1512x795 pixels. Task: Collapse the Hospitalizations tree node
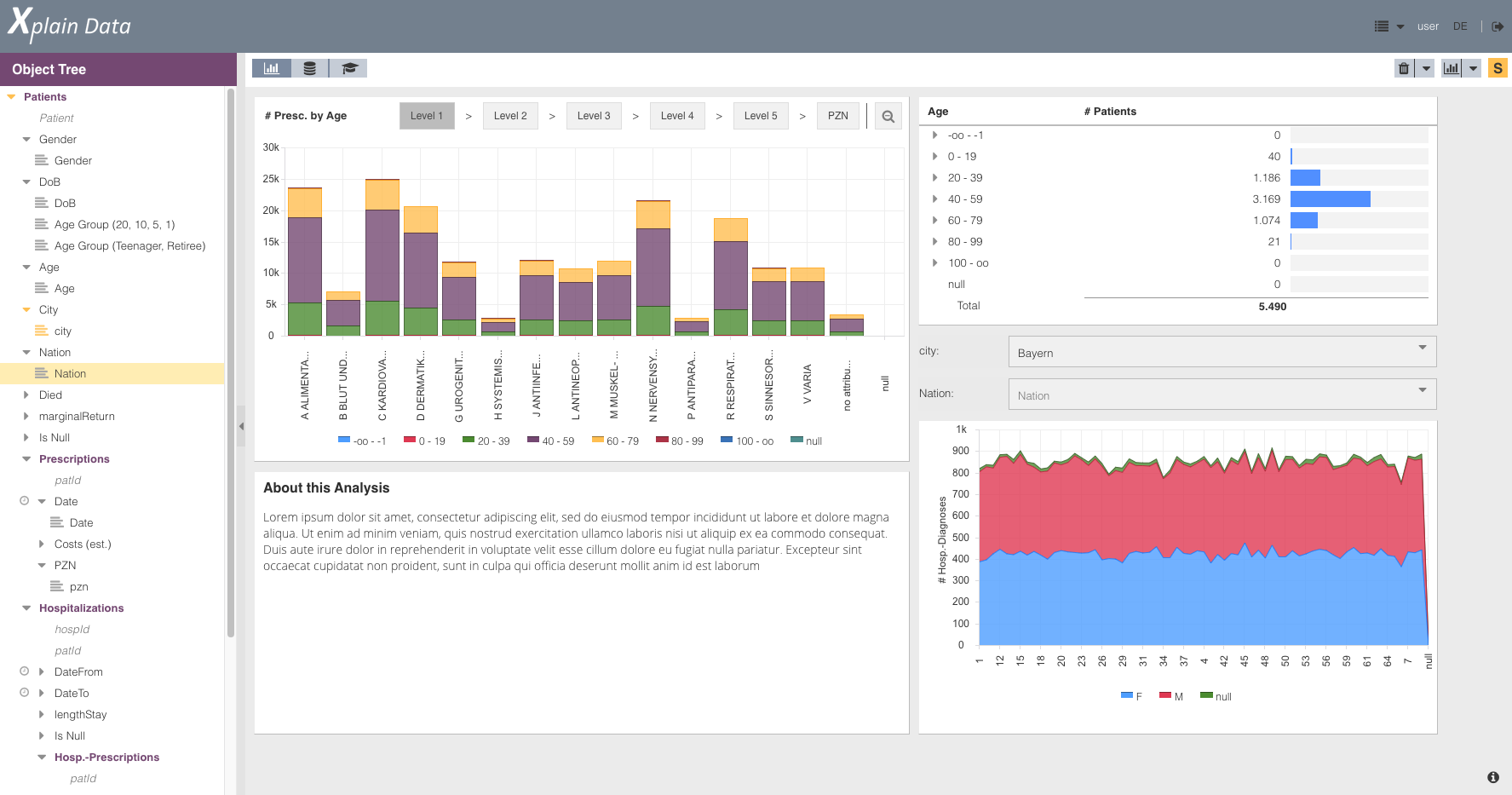point(26,608)
